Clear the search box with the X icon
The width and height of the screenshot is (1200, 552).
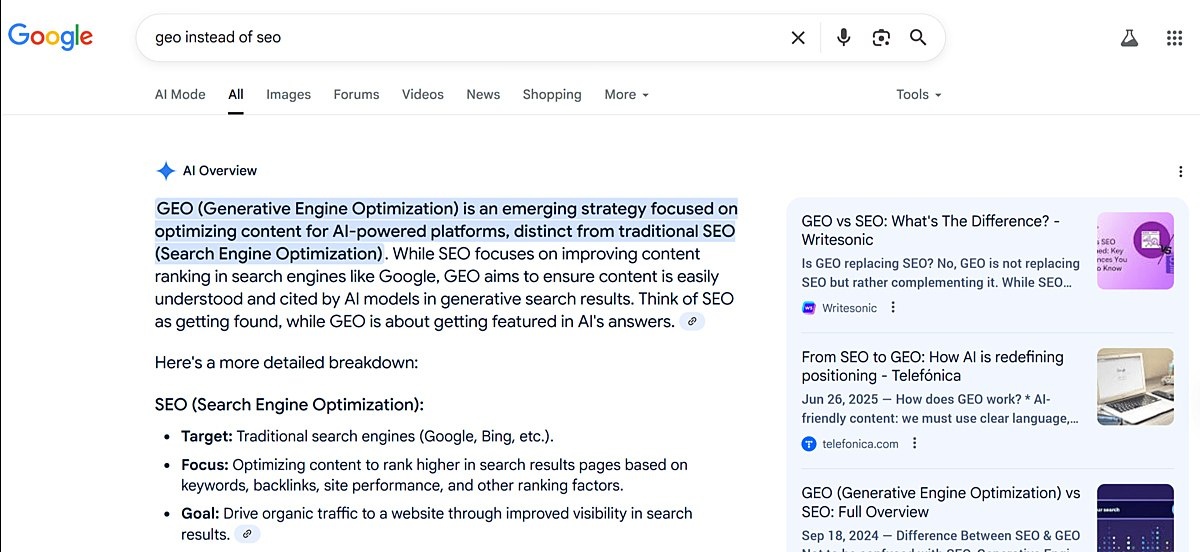coord(798,38)
